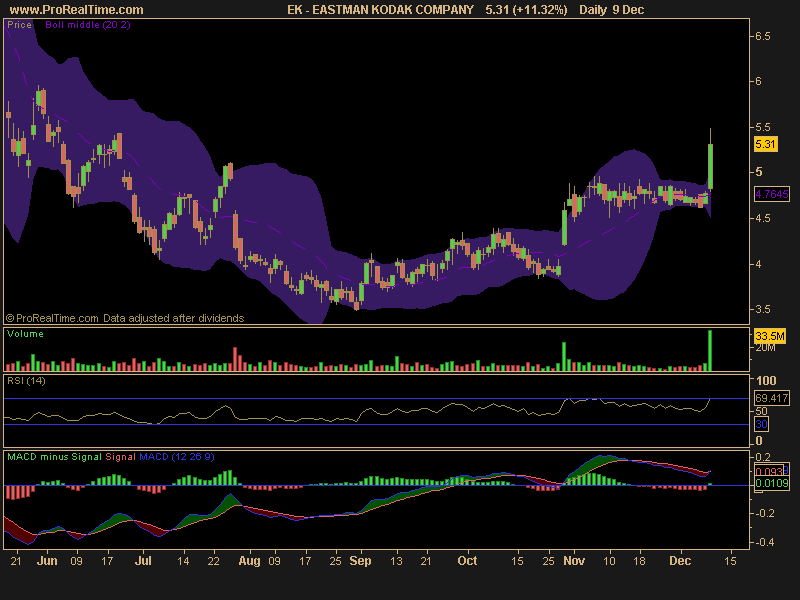The width and height of the screenshot is (800, 600).
Task: Click the Dec date axis label
Action: pyautogui.click(x=680, y=561)
